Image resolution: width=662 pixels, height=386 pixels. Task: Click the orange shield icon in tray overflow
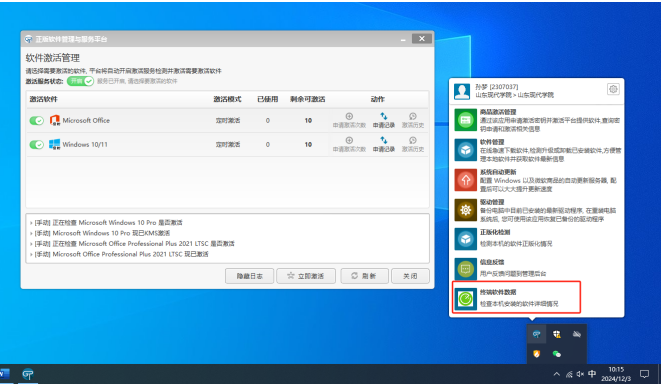[537, 354]
